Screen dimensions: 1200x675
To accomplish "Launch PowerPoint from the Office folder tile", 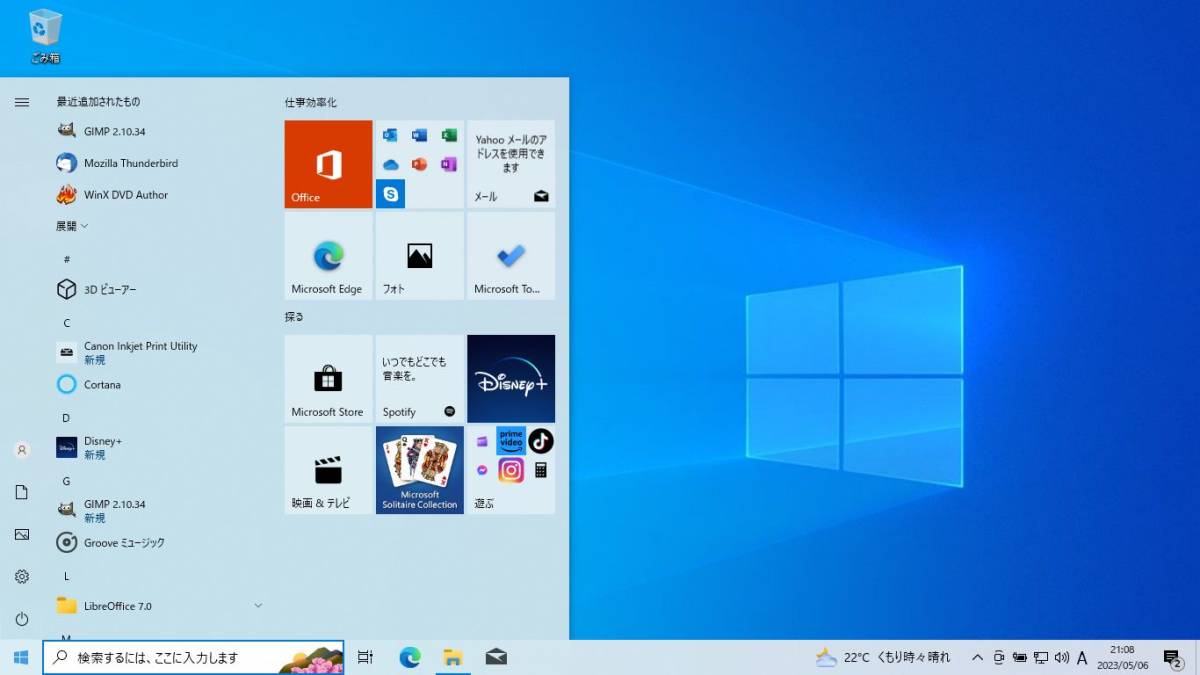I will click(x=419, y=164).
